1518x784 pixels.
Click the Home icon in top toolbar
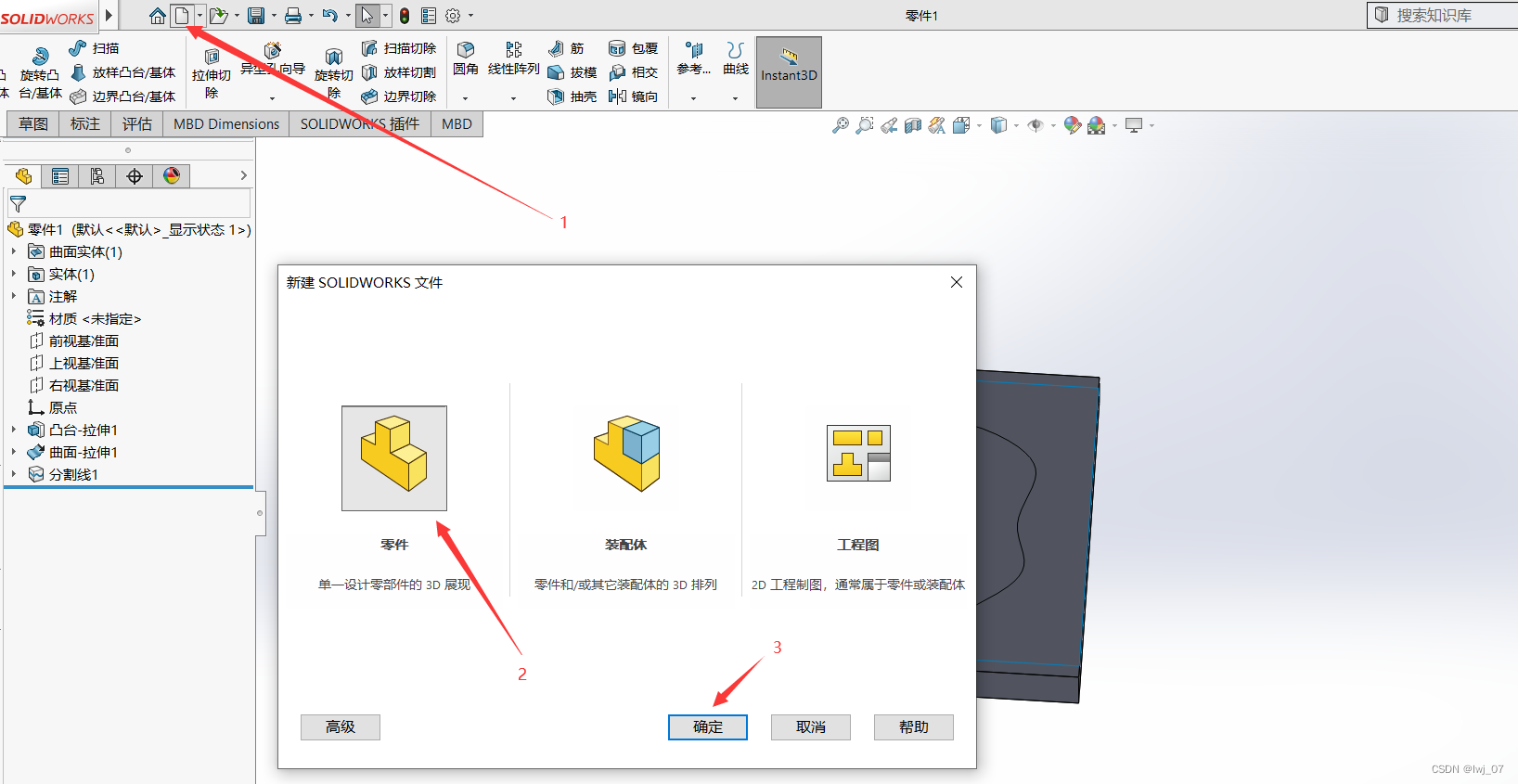158,15
